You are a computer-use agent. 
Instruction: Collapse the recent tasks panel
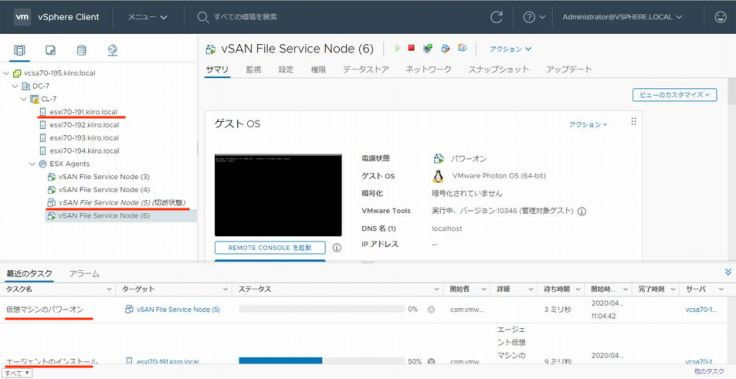click(x=728, y=272)
